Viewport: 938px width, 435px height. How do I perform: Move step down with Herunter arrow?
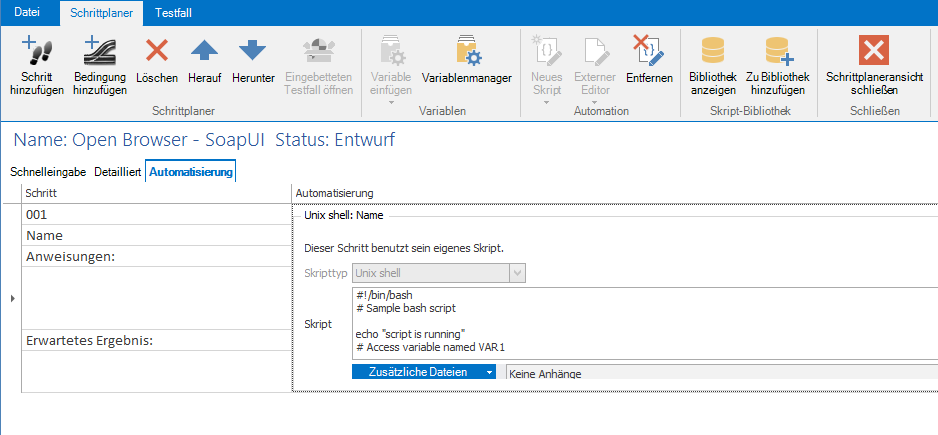tap(252, 52)
